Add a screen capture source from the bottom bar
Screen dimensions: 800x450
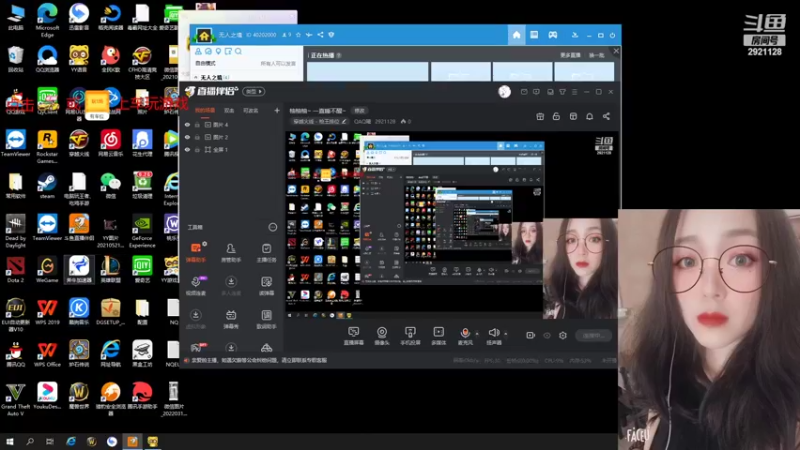354,335
